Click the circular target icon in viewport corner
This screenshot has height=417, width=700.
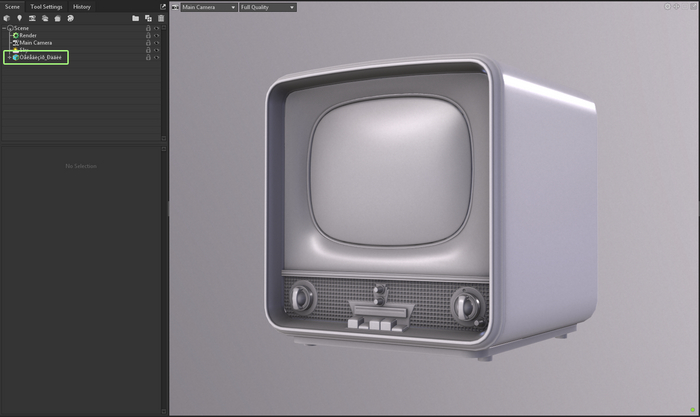pos(667,6)
